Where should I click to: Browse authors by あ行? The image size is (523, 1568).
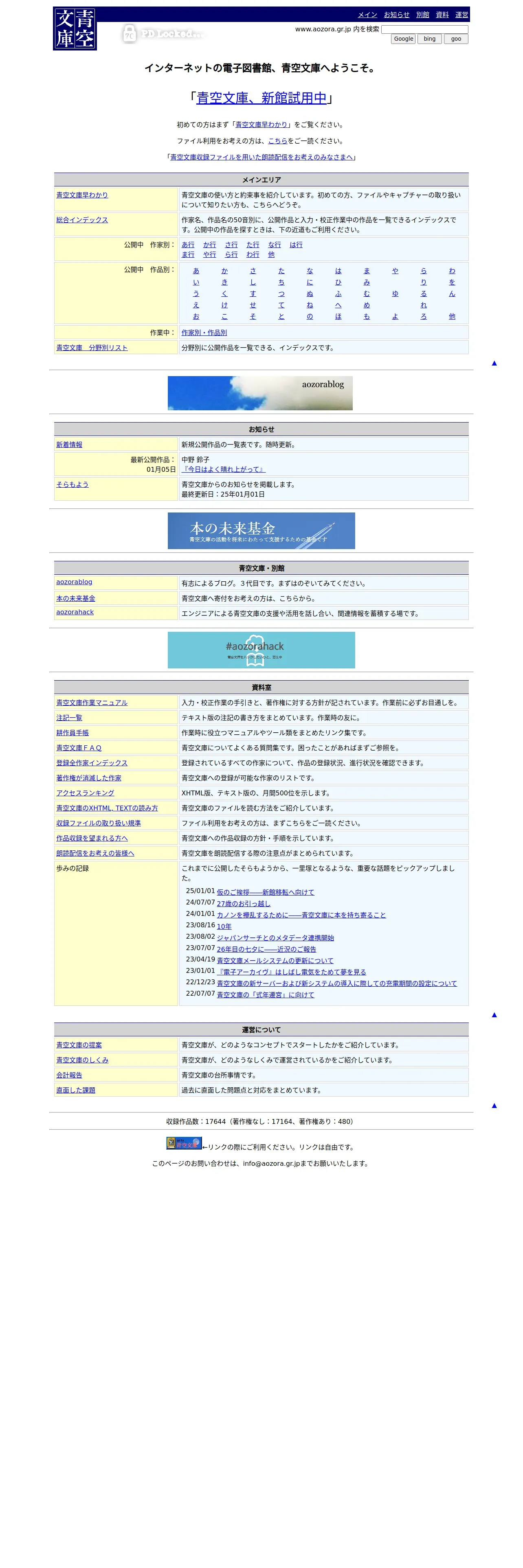[x=188, y=245]
